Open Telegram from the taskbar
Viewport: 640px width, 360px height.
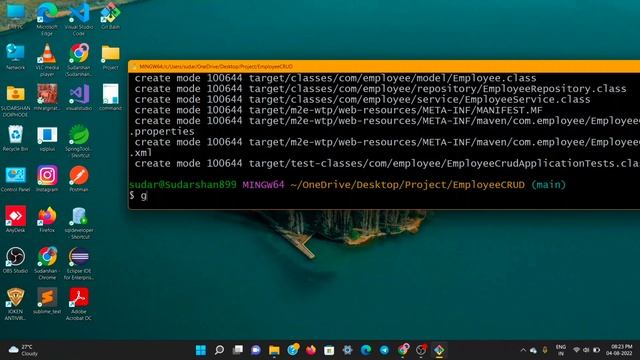tap(384, 350)
